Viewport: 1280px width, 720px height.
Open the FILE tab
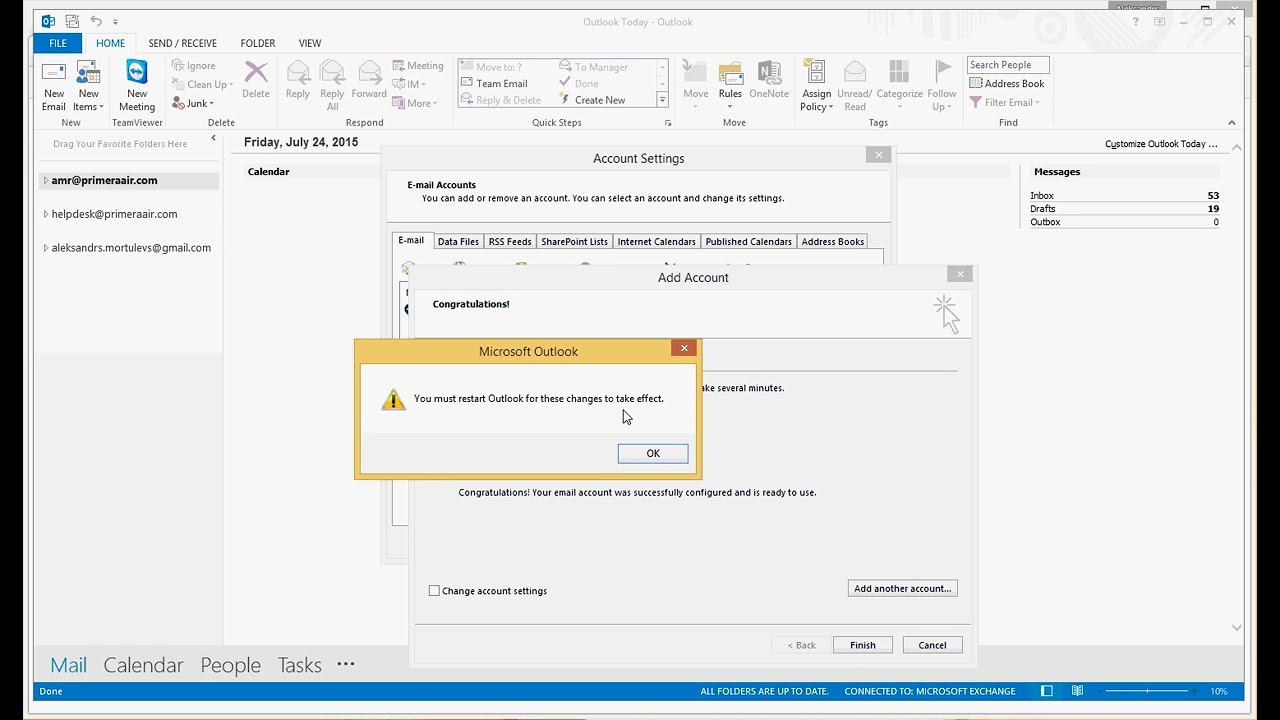(58, 43)
